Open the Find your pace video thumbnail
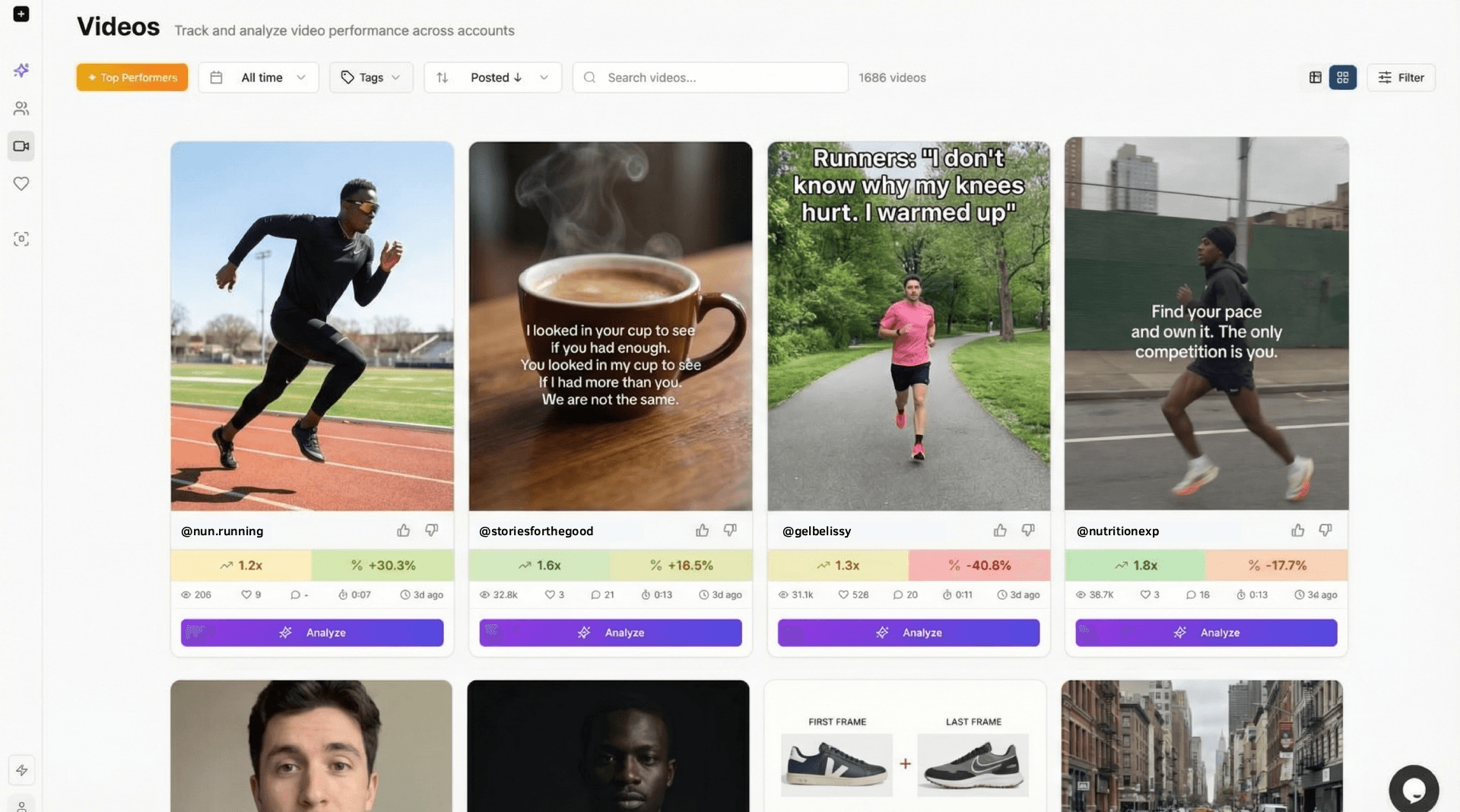The height and width of the screenshot is (812, 1460). [x=1207, y=323]
